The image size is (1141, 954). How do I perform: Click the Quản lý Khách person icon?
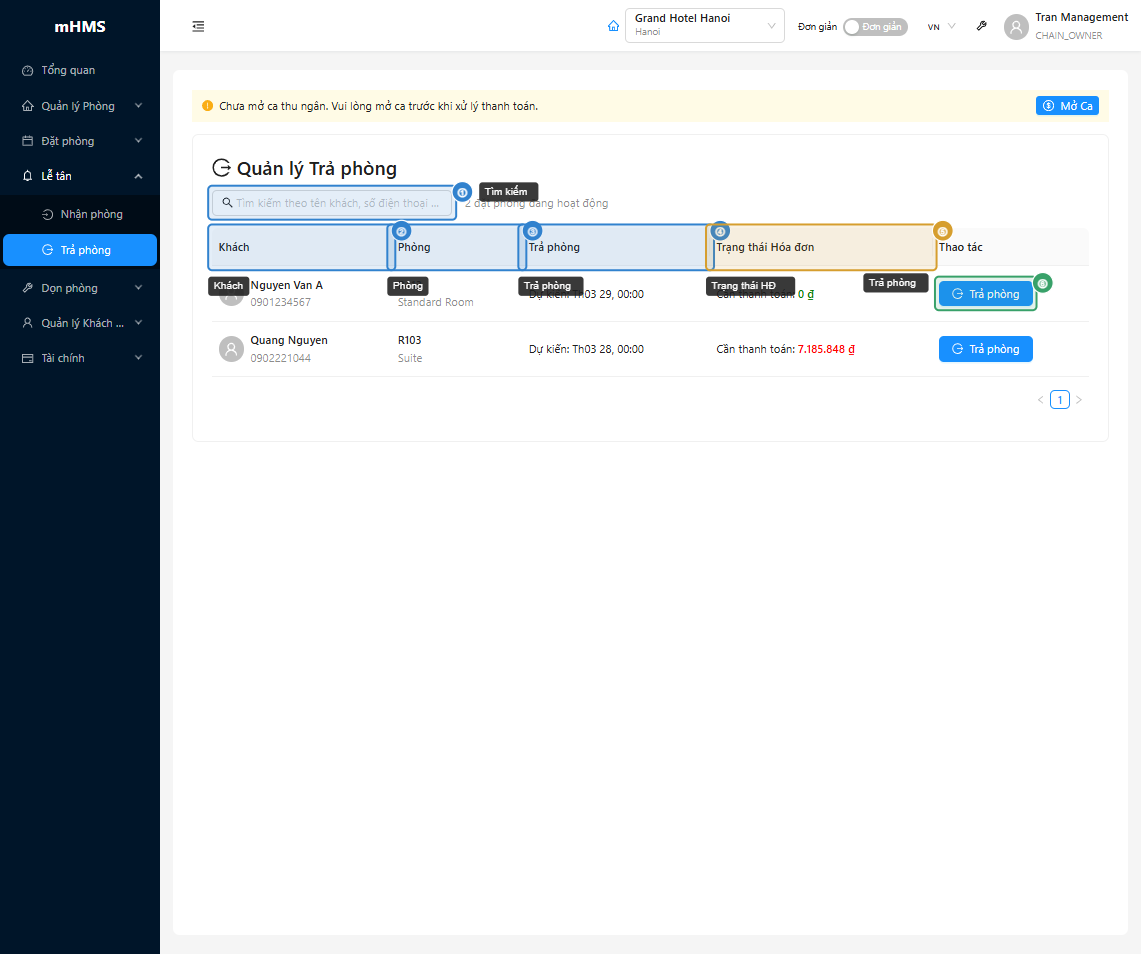pyautogui.click(x=28, y=323)
